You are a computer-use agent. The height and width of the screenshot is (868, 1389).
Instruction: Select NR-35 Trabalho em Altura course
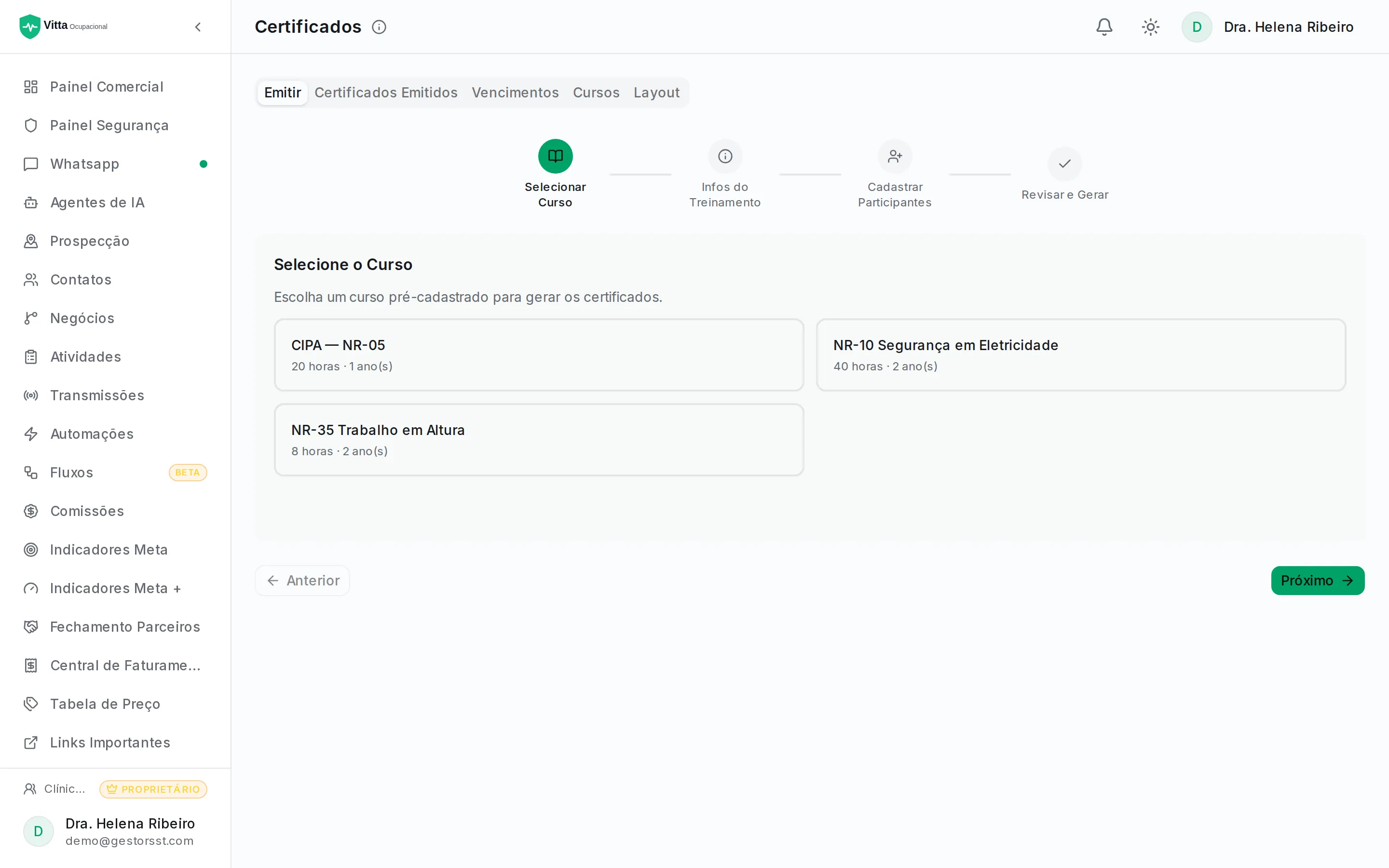[x=539, y=440]
